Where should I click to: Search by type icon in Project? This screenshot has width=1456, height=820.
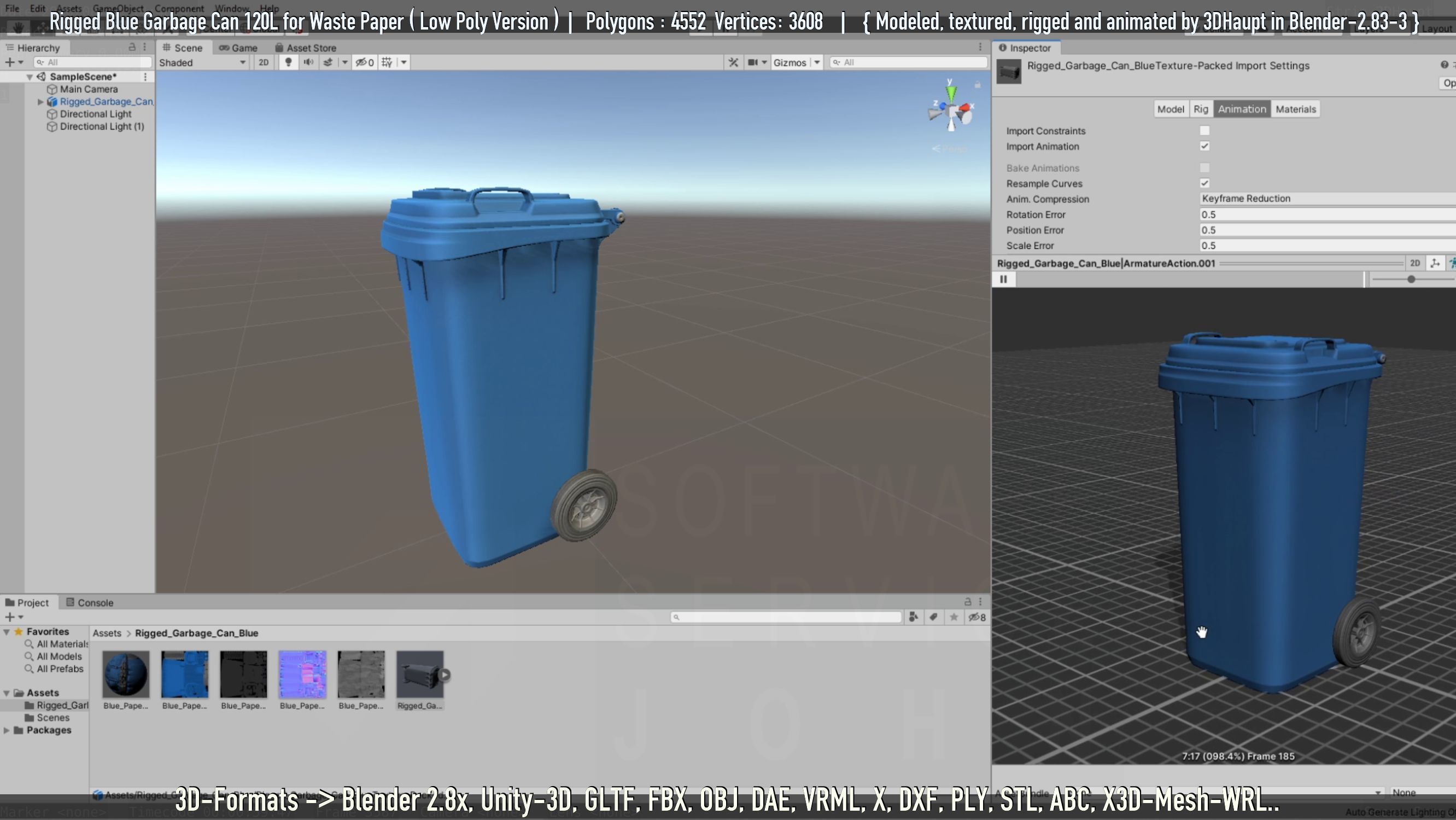coord(914,617)
